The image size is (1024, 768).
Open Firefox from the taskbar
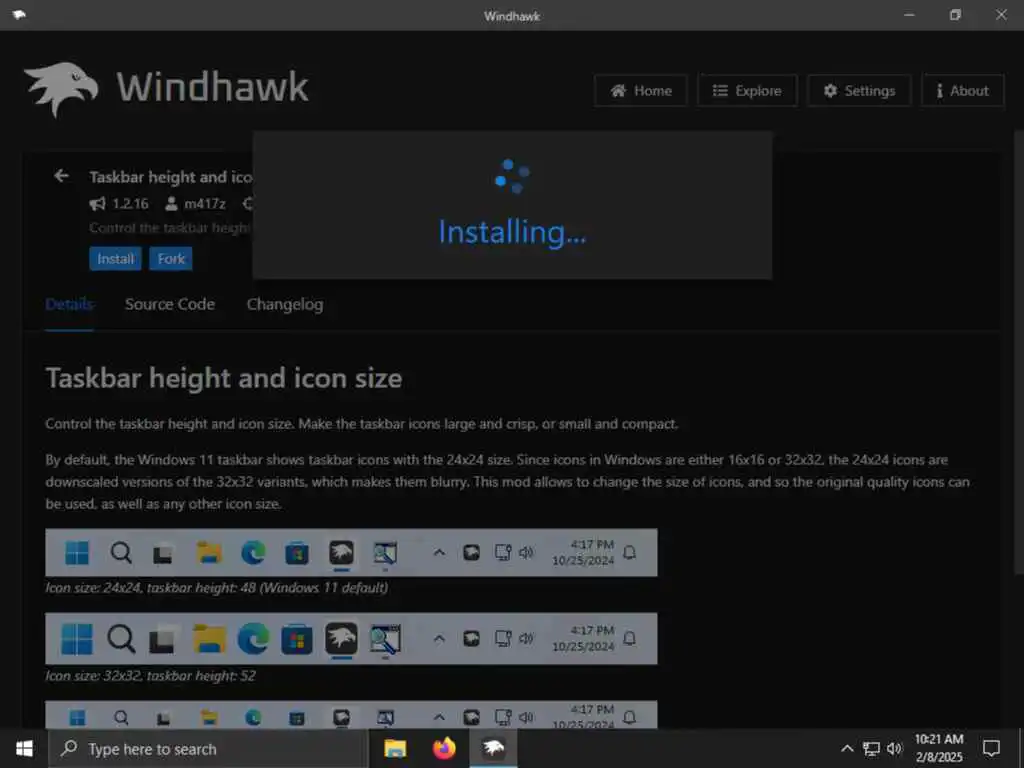444,748
